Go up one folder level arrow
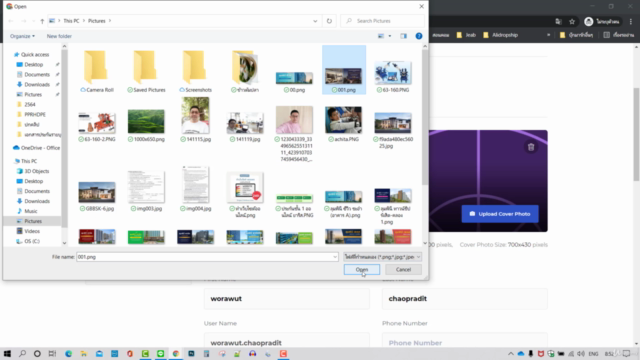This screenshot has height=360, width=640. click(42, 21)
